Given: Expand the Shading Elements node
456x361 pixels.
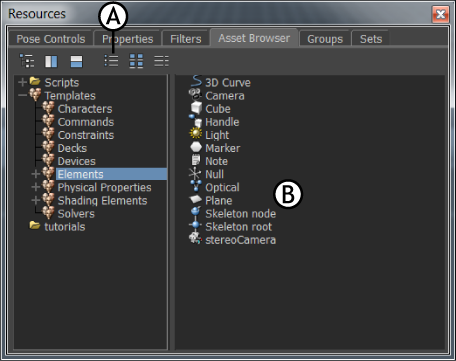Looking at the screenshot, I should click(x=35, y=200).
